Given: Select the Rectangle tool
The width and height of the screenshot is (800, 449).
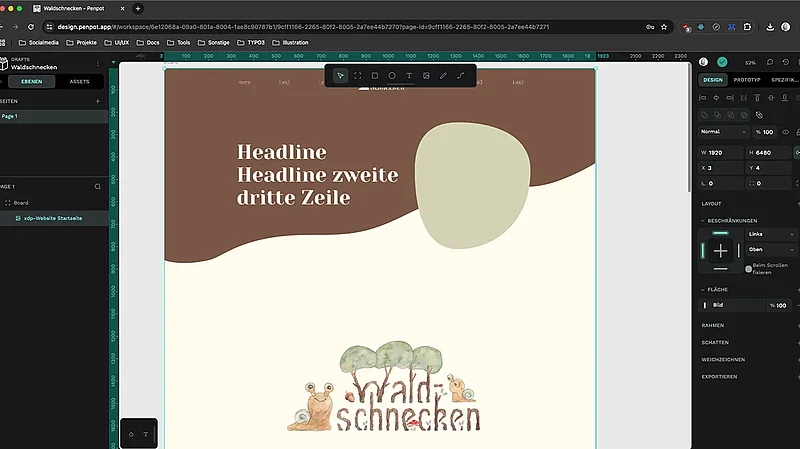Looking at the screenshot, I should tap(375, 76).
